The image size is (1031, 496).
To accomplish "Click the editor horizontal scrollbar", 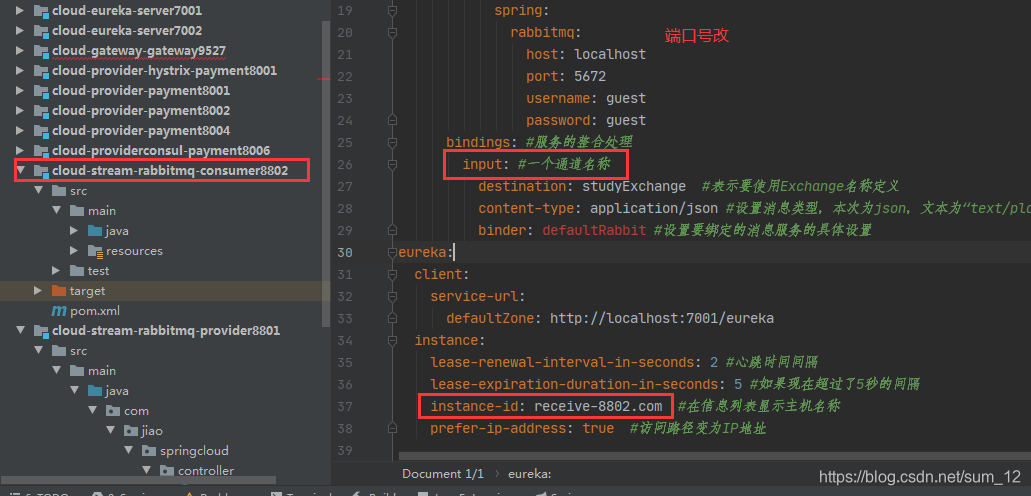I will tap(713, 455).
